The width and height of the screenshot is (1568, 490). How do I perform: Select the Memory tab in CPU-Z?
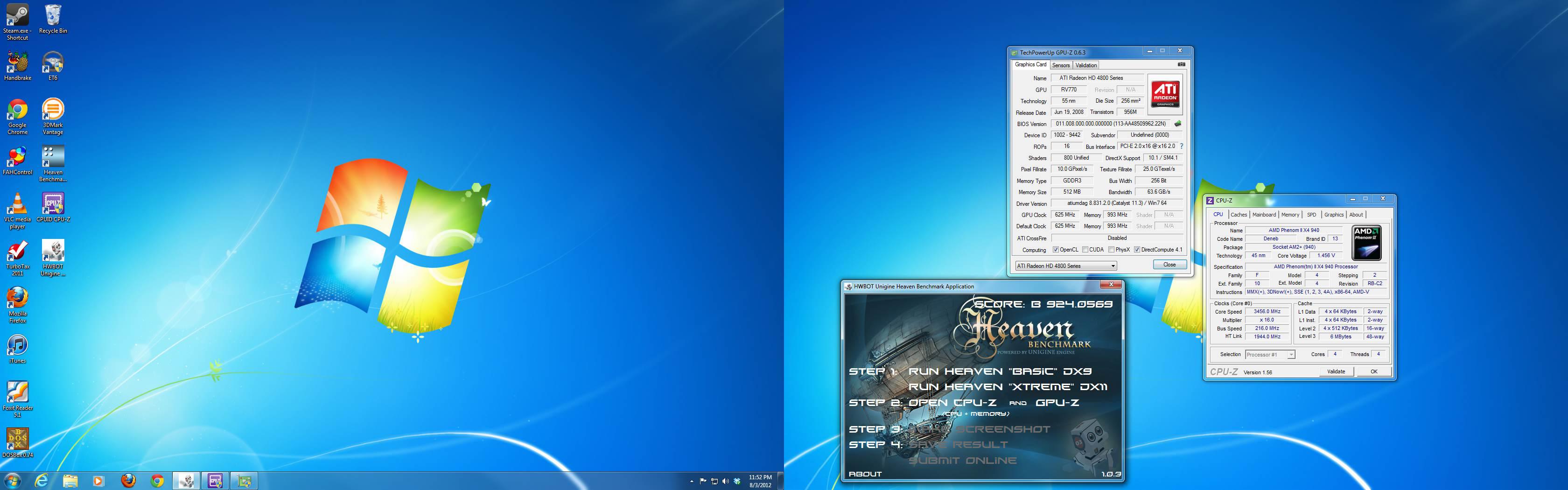1290,215
